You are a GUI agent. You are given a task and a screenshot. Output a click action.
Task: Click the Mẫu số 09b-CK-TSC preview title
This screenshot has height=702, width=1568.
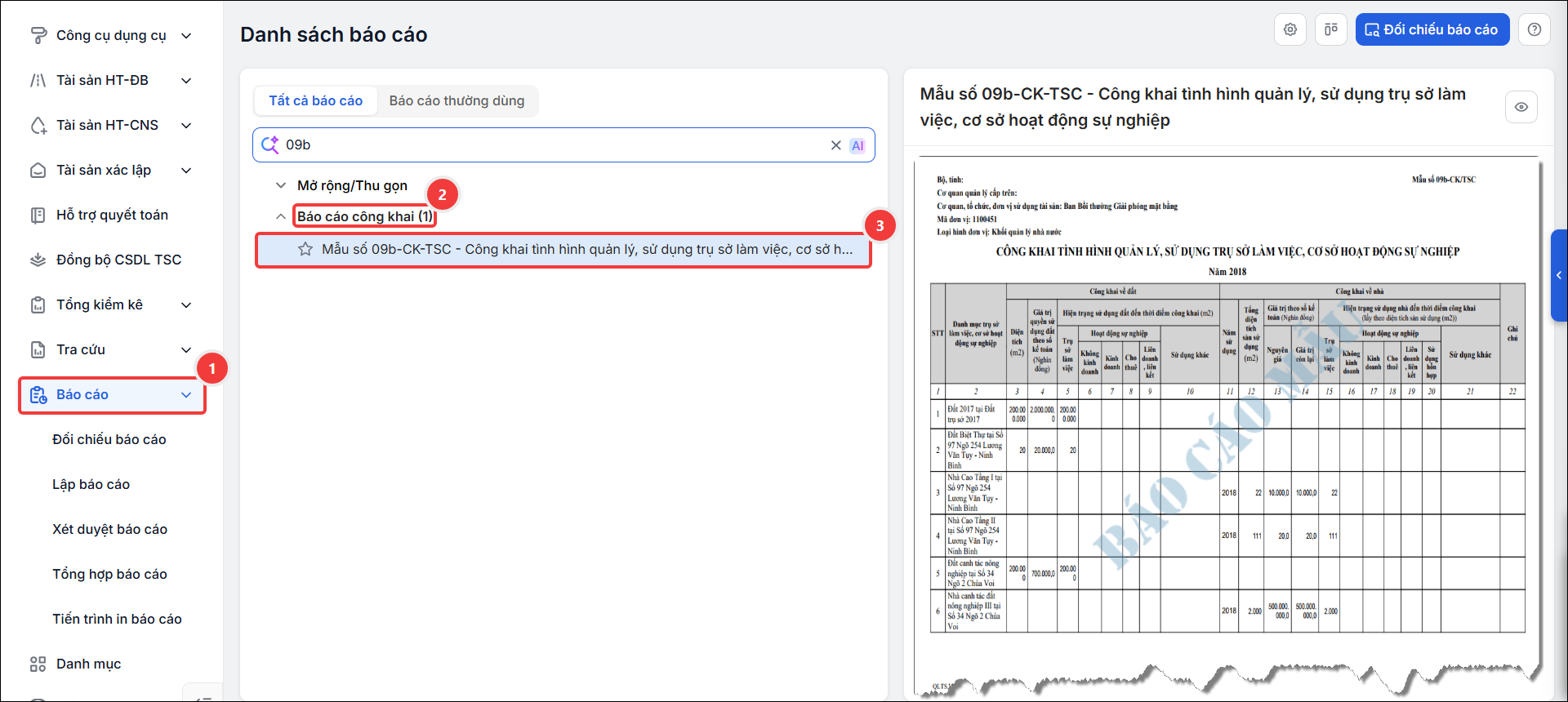click(1193, 107)
